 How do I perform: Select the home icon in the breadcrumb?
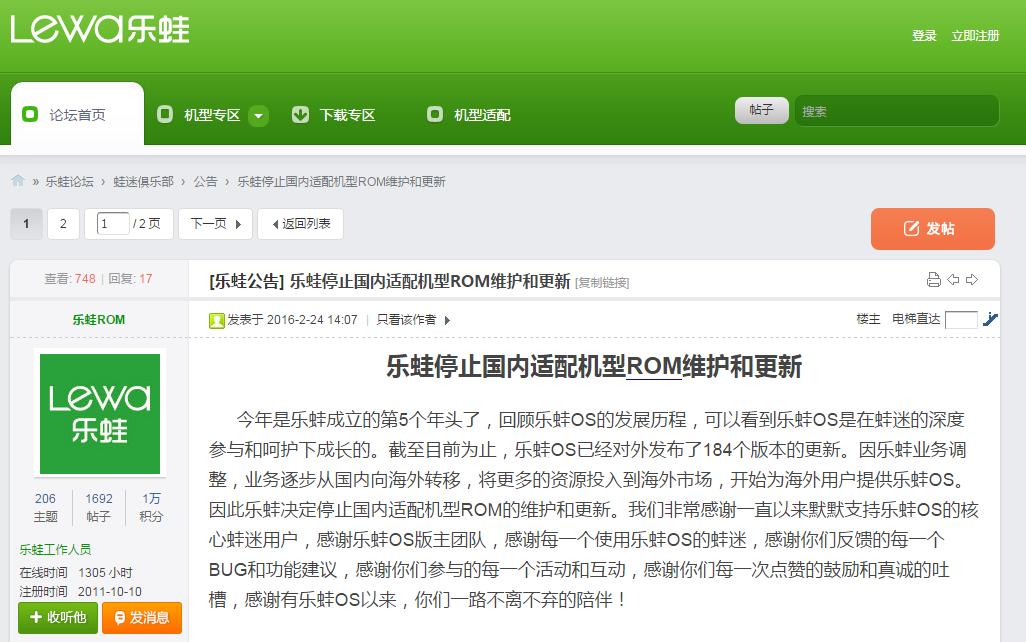point(16,181)
